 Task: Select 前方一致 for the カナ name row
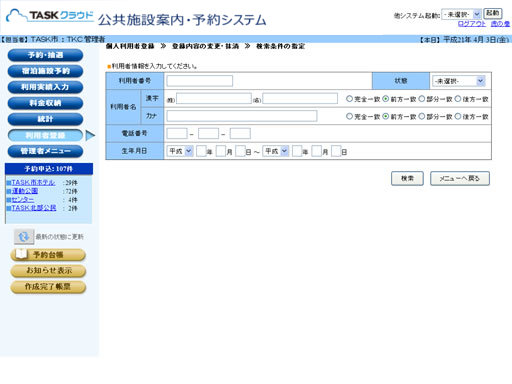point(386,116)
